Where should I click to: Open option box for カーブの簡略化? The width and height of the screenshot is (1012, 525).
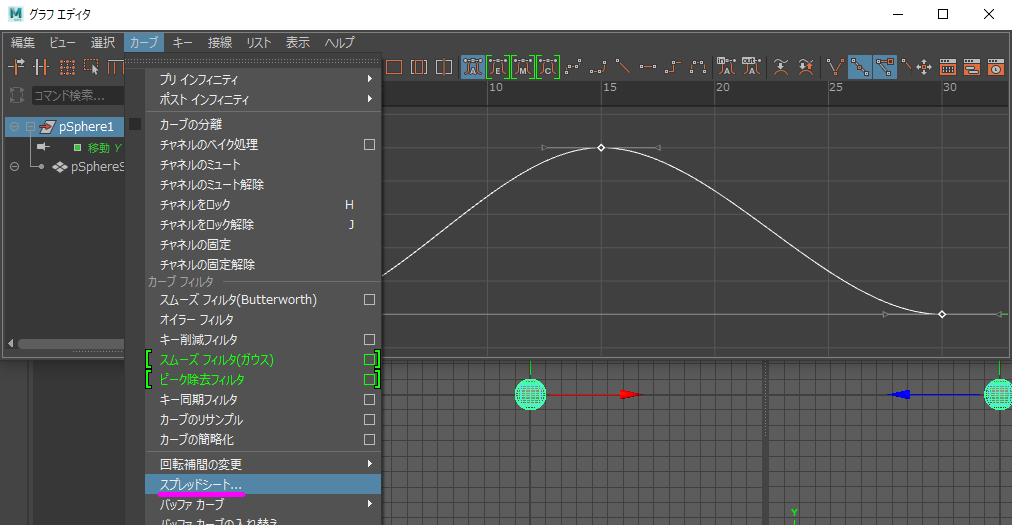369,440
